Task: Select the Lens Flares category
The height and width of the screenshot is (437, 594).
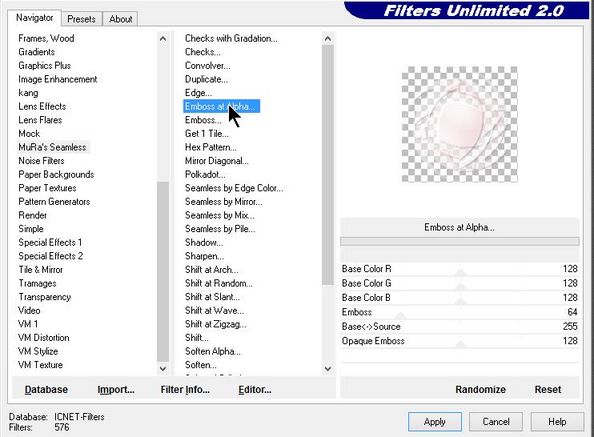Action: pos(40,120)
